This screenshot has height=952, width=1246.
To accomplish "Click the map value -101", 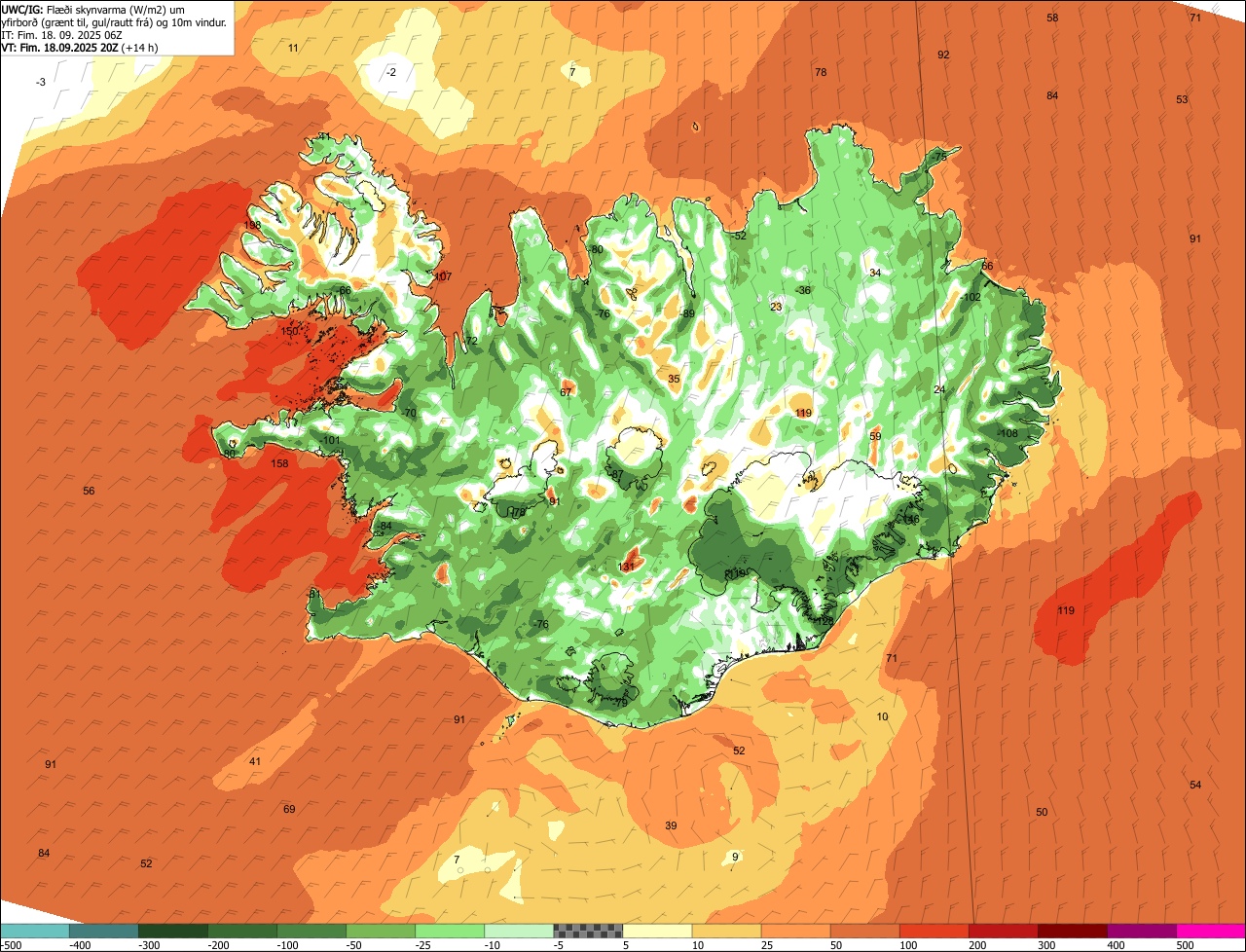I will [x=331, y=440].
